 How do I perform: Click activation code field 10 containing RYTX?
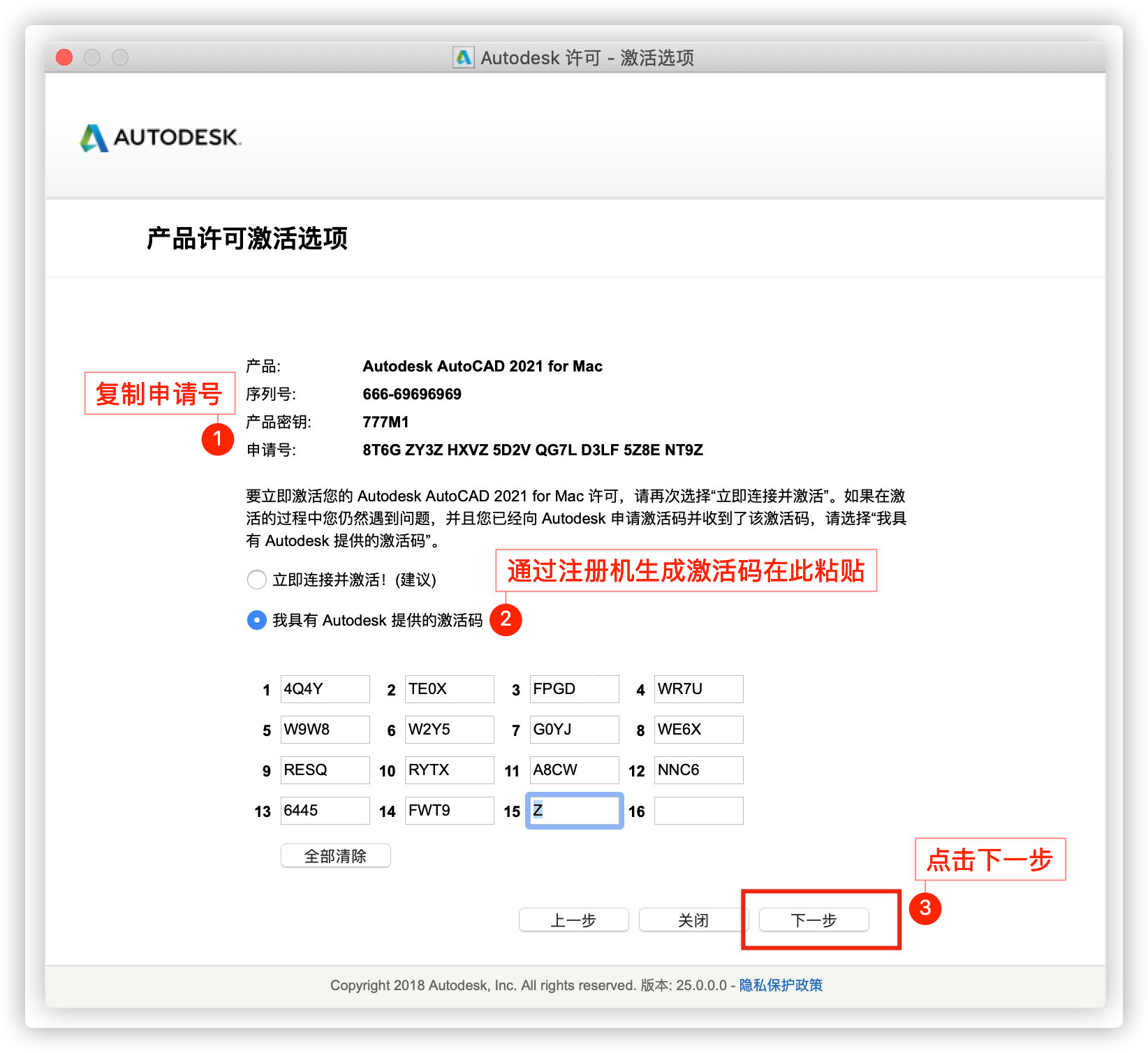click(x=449, y=770)
